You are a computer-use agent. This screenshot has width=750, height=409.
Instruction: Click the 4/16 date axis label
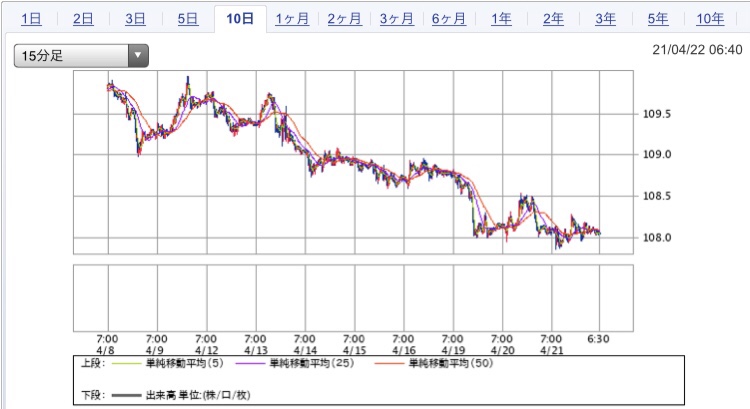(x=404, y=350)
